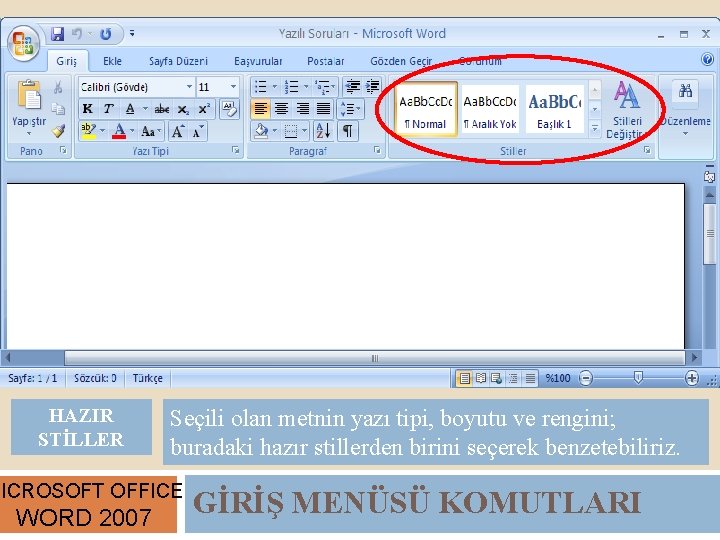Zoom in with the plus button
The height and width of the screenshot is (540, 720).
click(692, 378)
